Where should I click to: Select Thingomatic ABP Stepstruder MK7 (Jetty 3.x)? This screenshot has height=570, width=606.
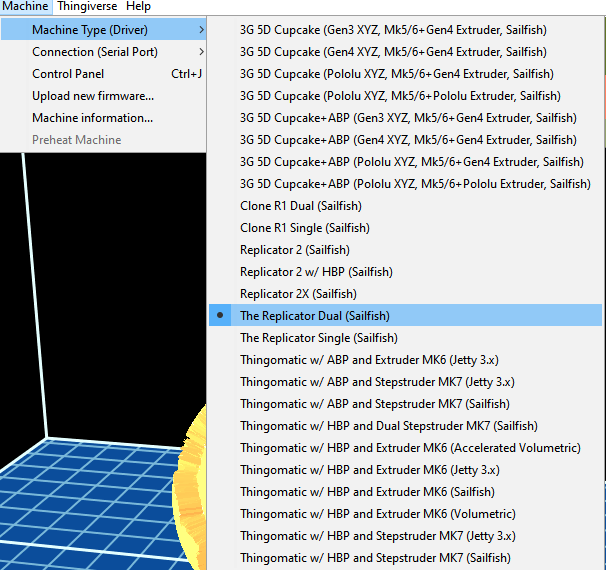point(405,382)
